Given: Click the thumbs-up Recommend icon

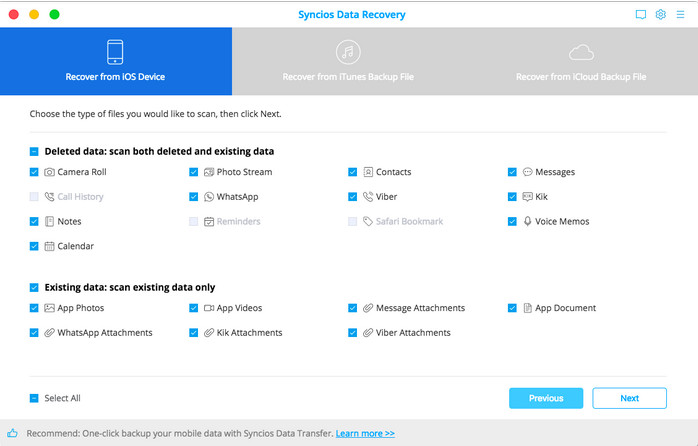Looking at the screenshot, I should 13,434.
